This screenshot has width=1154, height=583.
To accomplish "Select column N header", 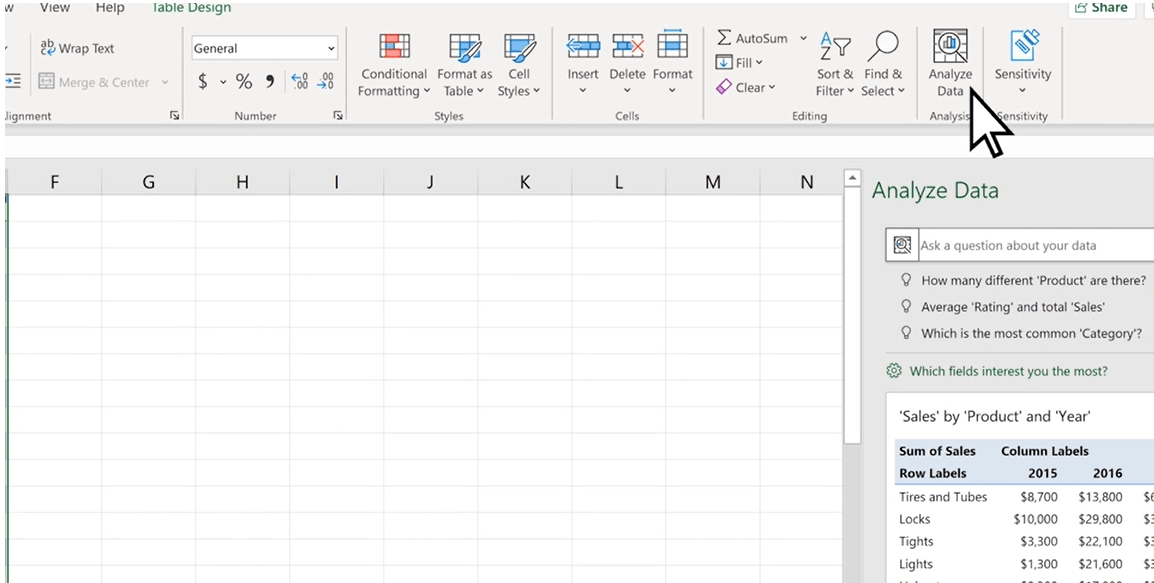I will coord(807,182).
